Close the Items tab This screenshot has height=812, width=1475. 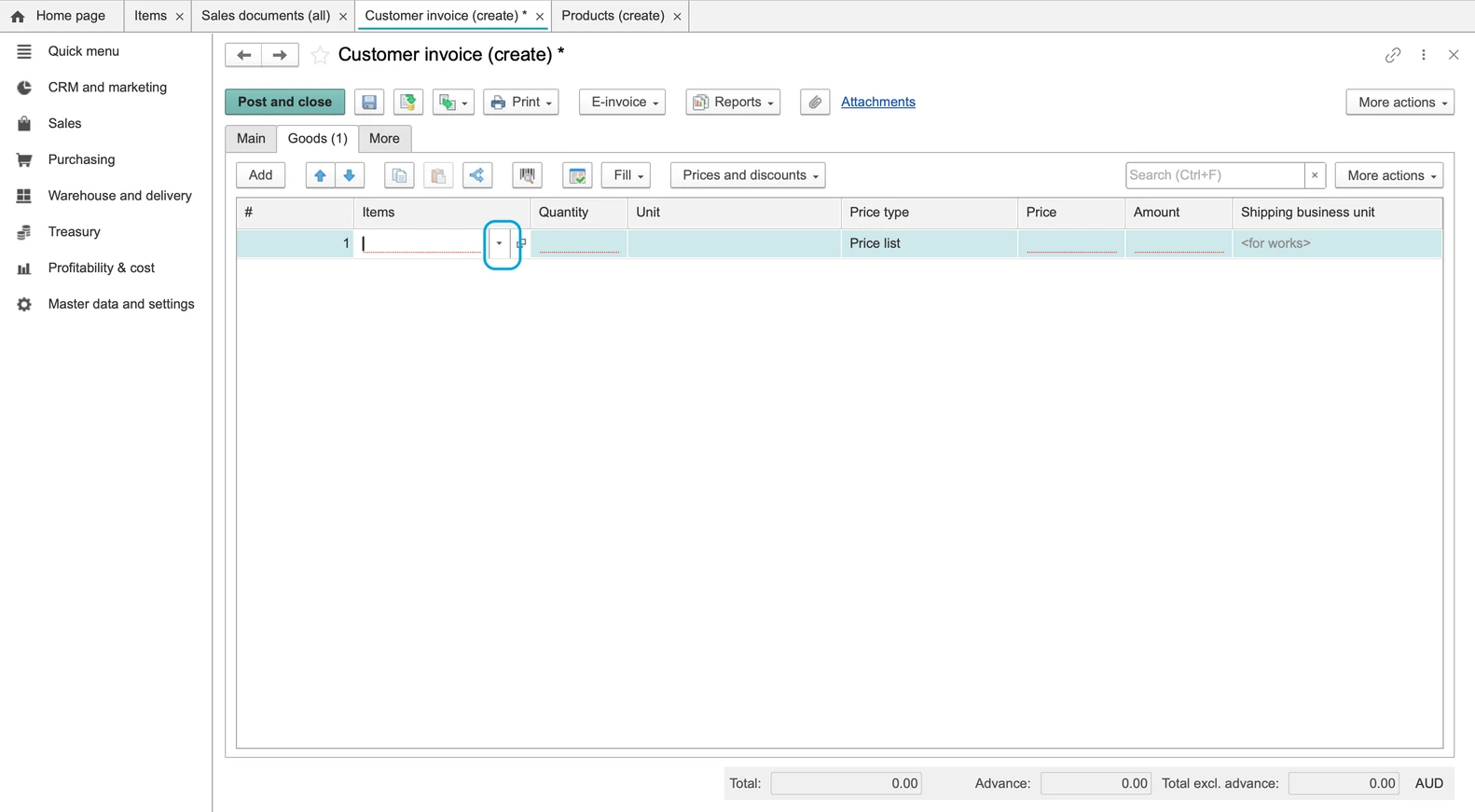click(x=180, y=17)
